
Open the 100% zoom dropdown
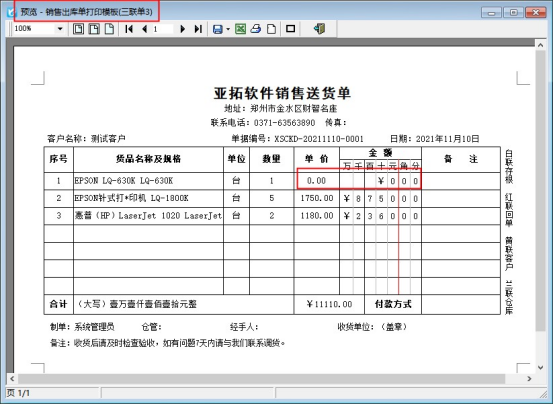[60, 29]
